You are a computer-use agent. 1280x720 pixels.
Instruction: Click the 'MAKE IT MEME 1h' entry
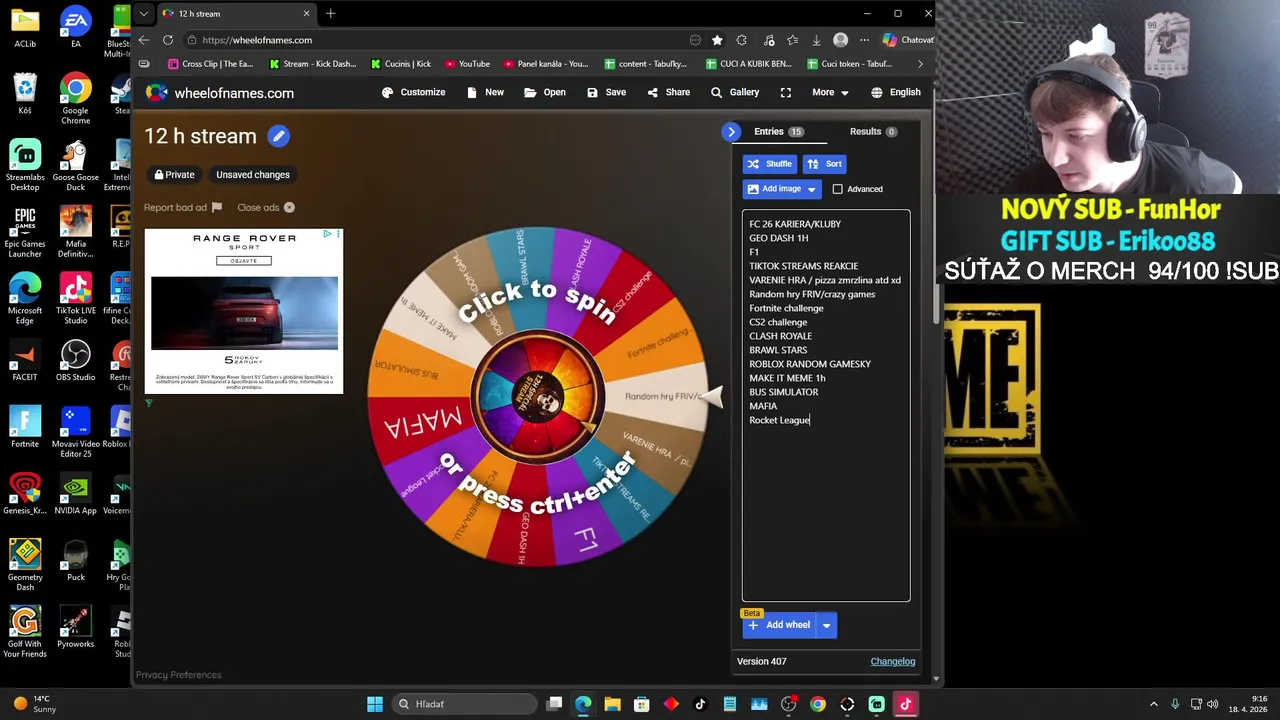point(787,378)
